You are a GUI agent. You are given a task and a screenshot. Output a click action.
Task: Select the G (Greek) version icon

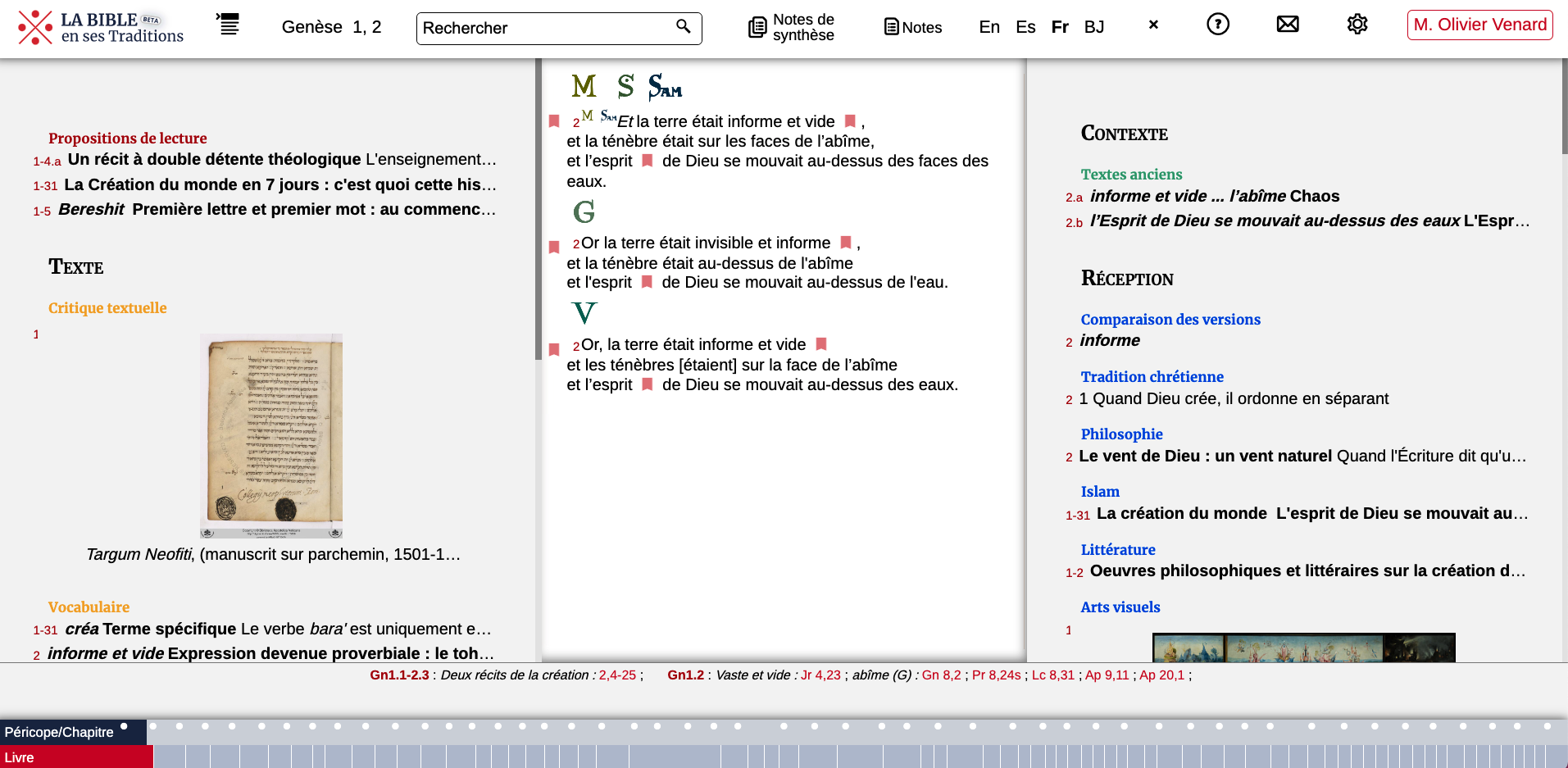584,212
